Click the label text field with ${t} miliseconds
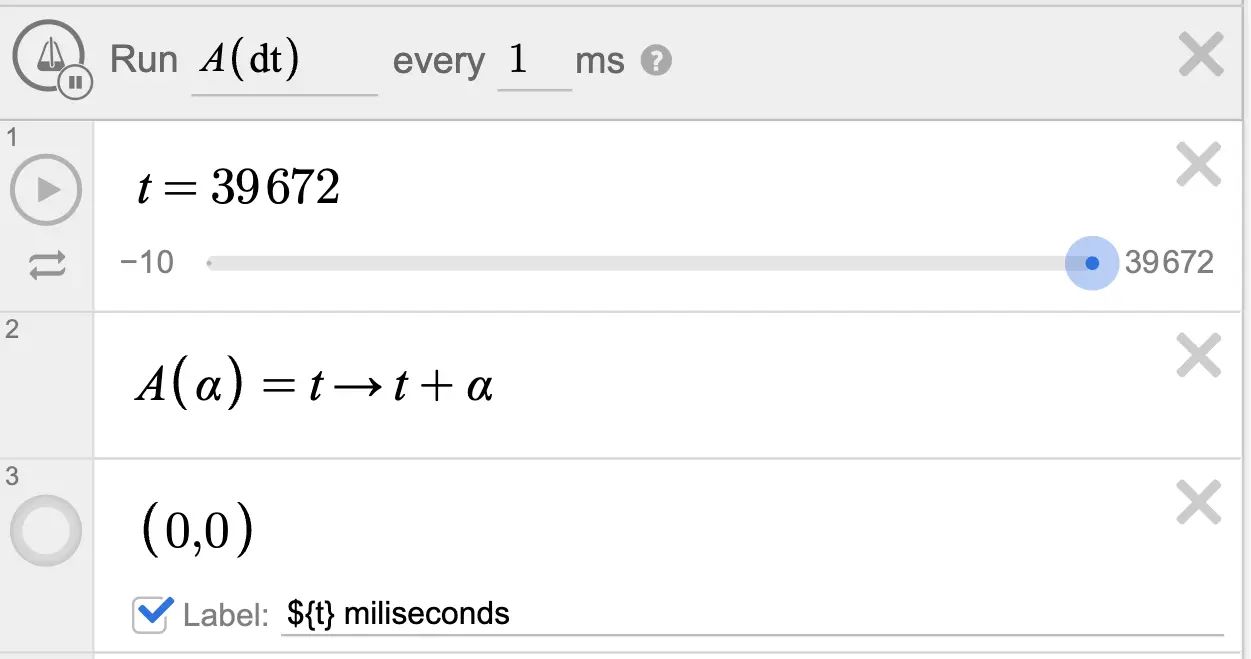The height and width of the screenshot is (659, 1251). pos(750,613)
